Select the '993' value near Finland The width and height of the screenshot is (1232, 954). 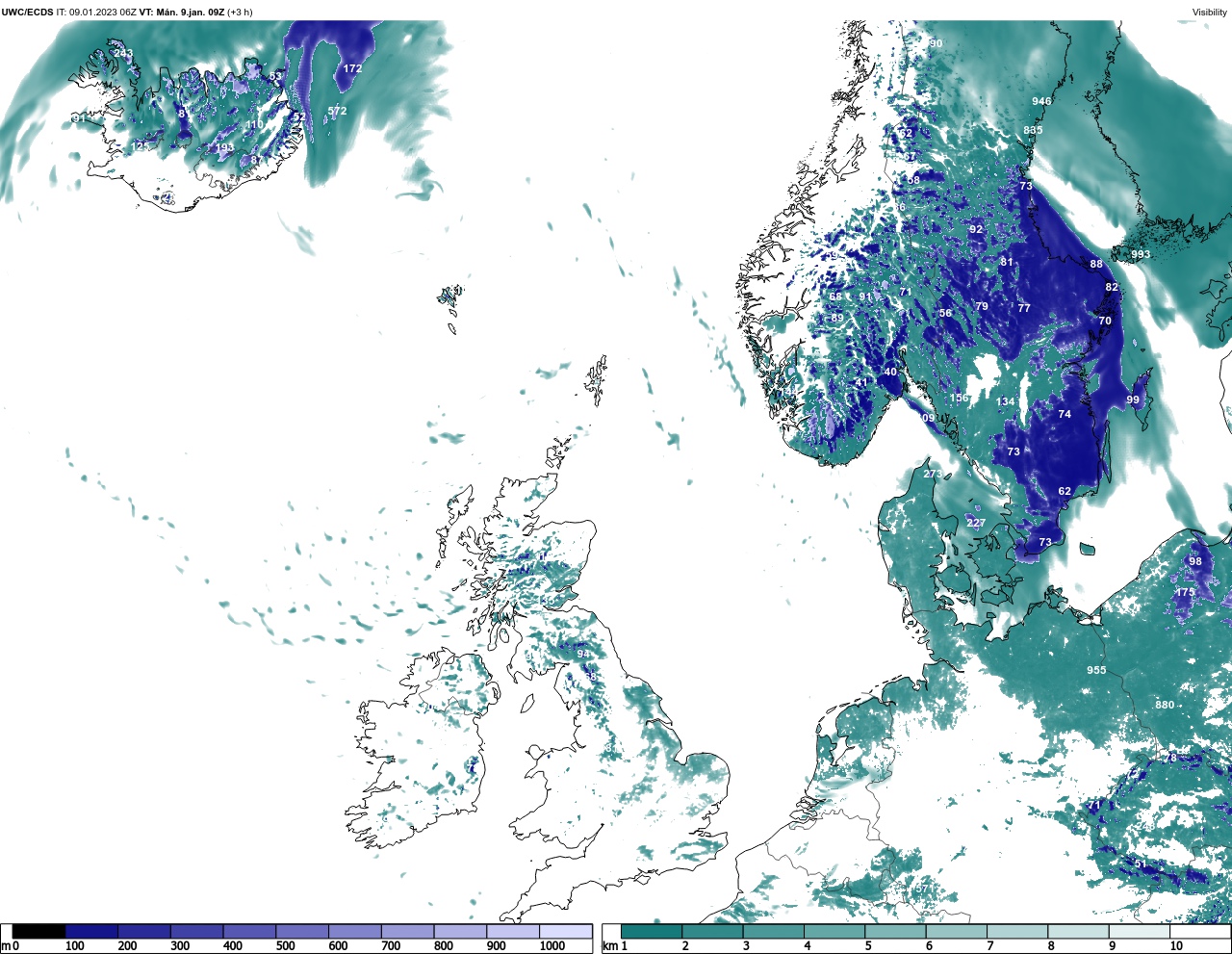pos(1141,255)
